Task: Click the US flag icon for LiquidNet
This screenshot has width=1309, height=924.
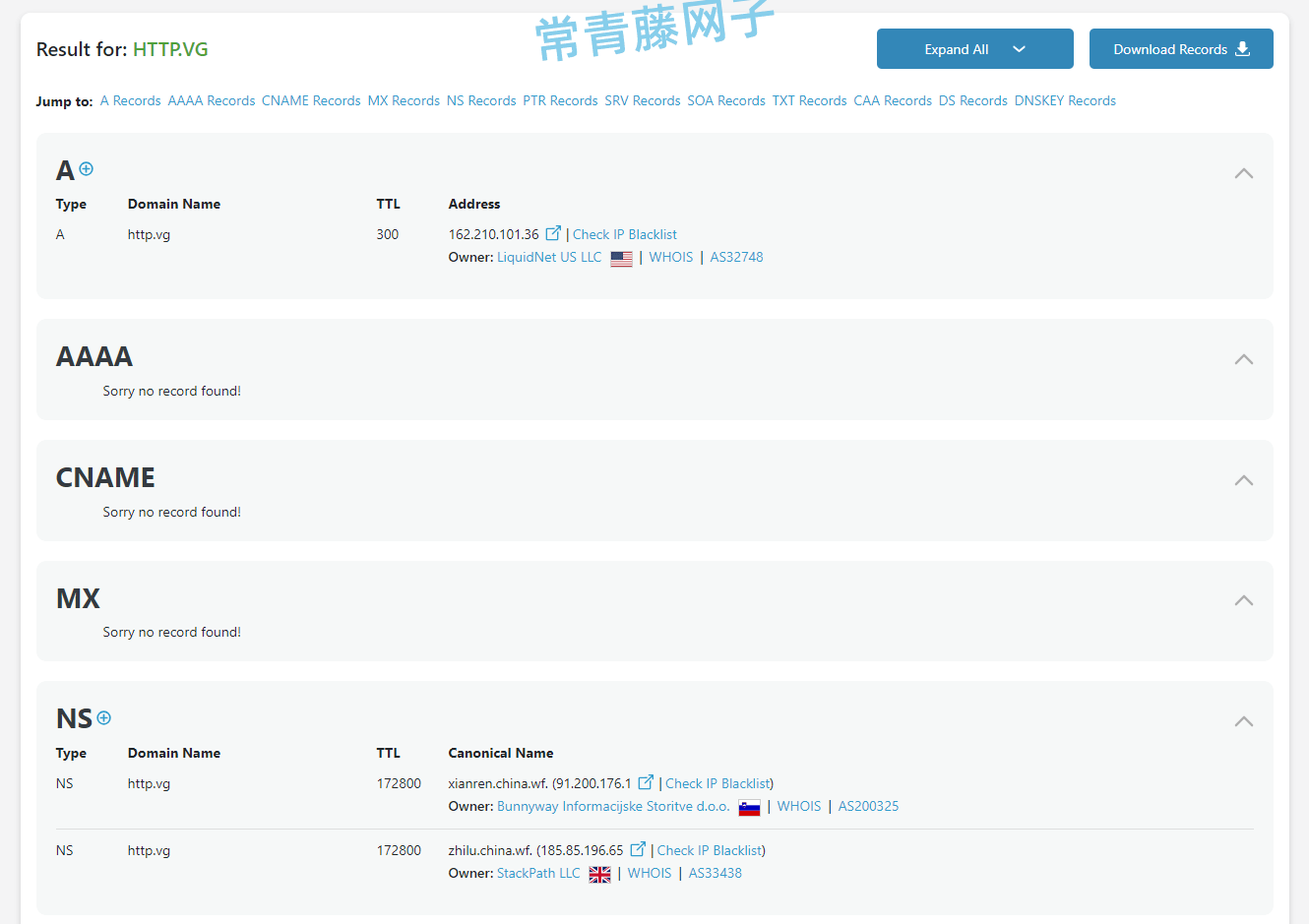Action: (621, 259)
